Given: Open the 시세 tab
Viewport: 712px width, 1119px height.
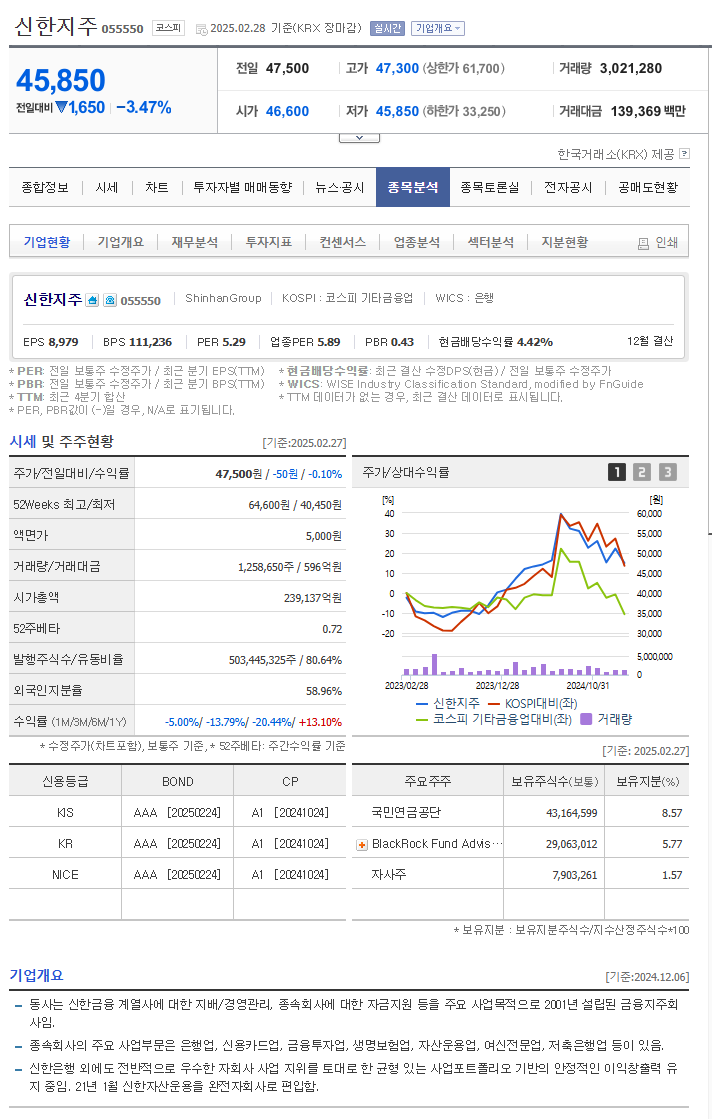Looking at the screenshot, I should (106, 187).
